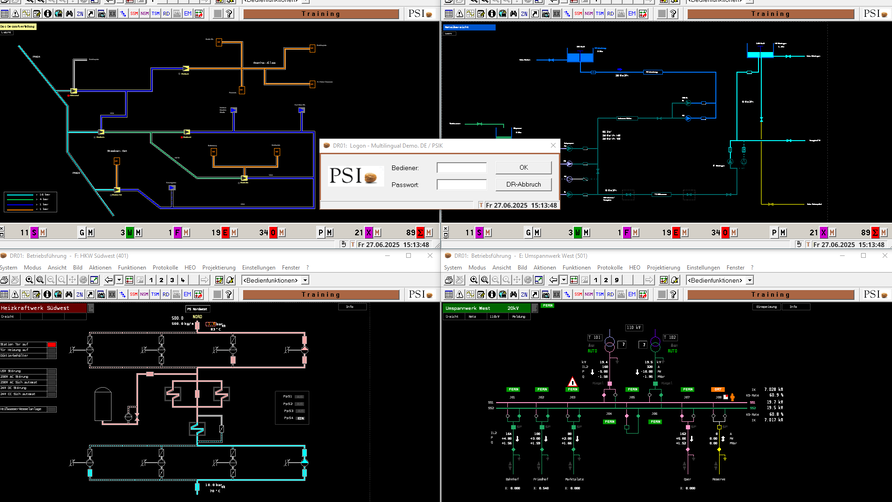
Task: Click the DR-Abbruch button
Action: click(524, 184)
